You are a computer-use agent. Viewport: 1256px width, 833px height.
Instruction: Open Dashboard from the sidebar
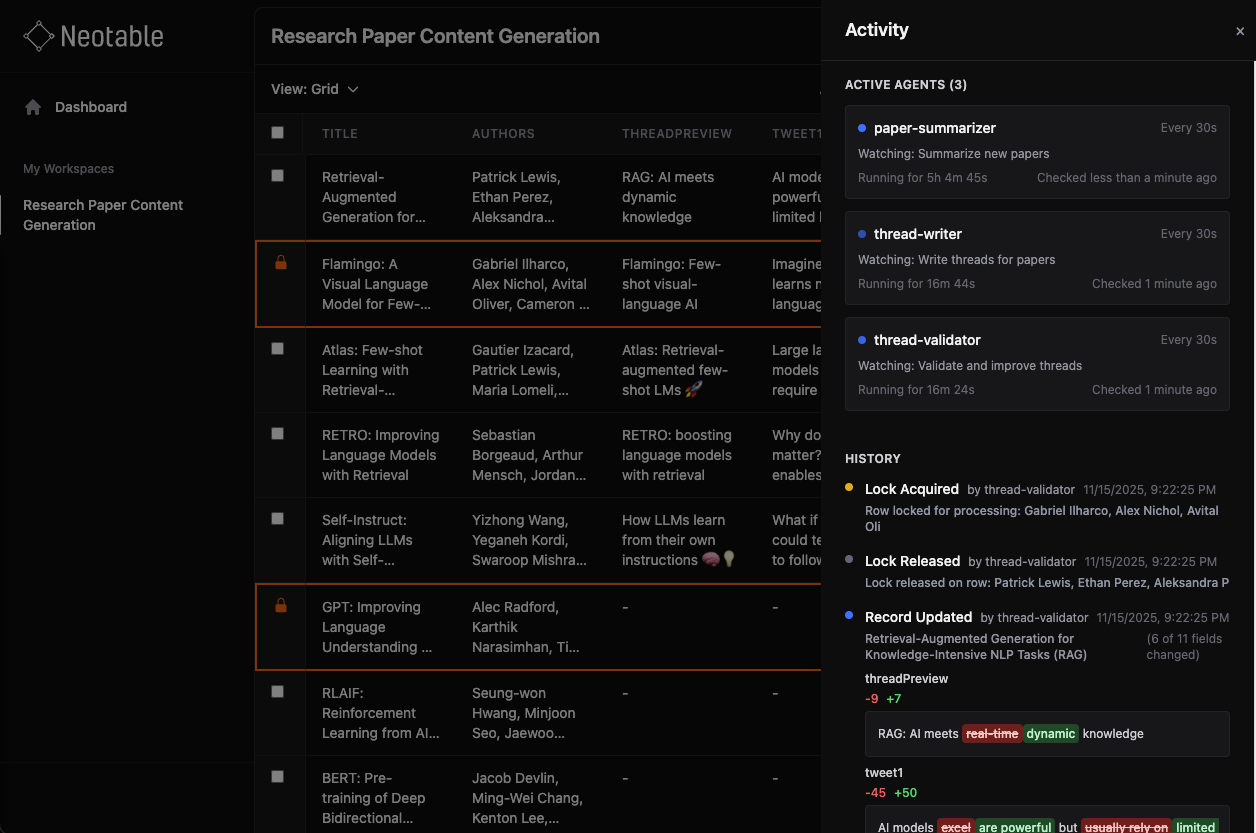[x=91, y=107]
